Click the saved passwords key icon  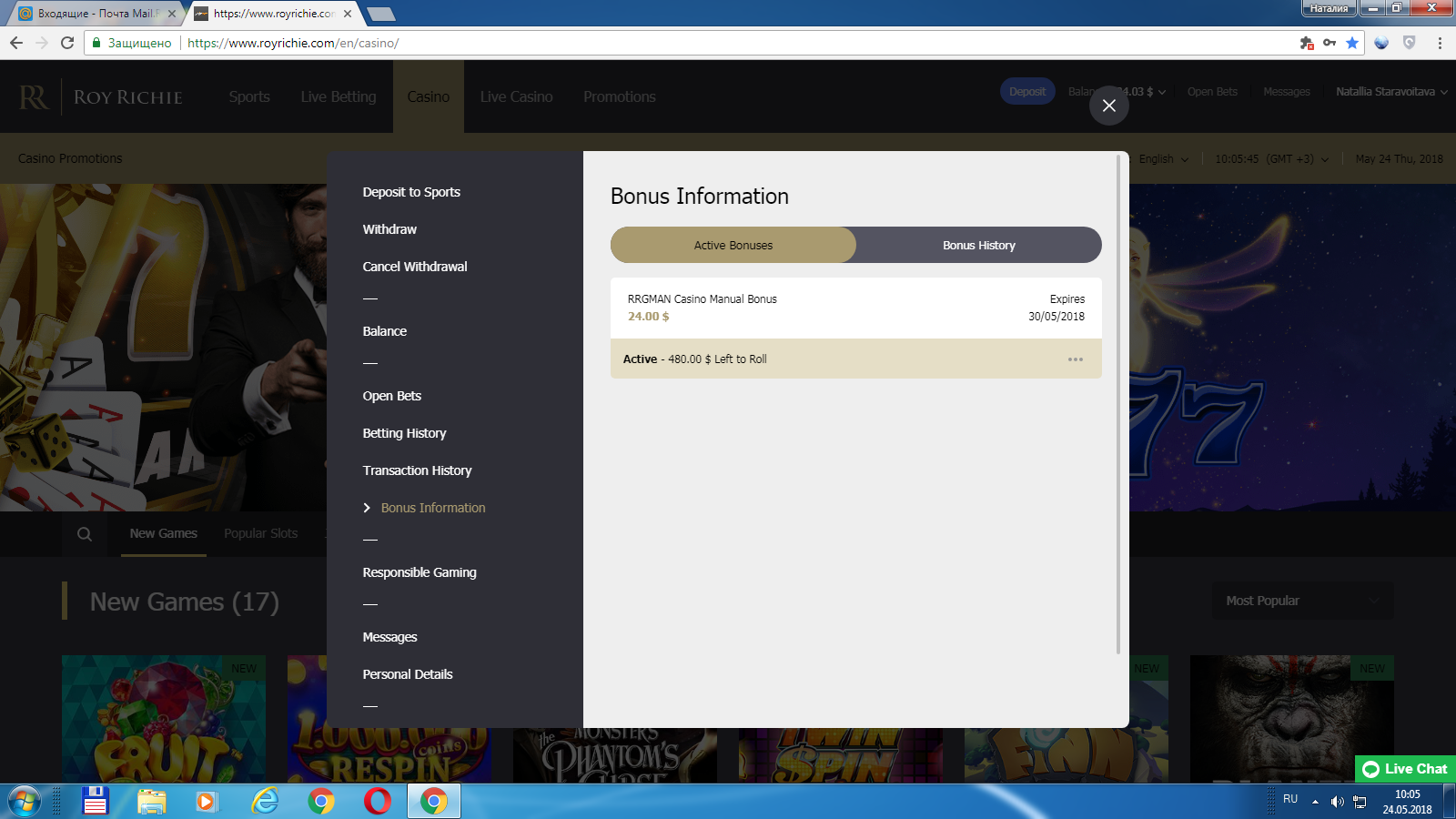[x=1330, y=43]
